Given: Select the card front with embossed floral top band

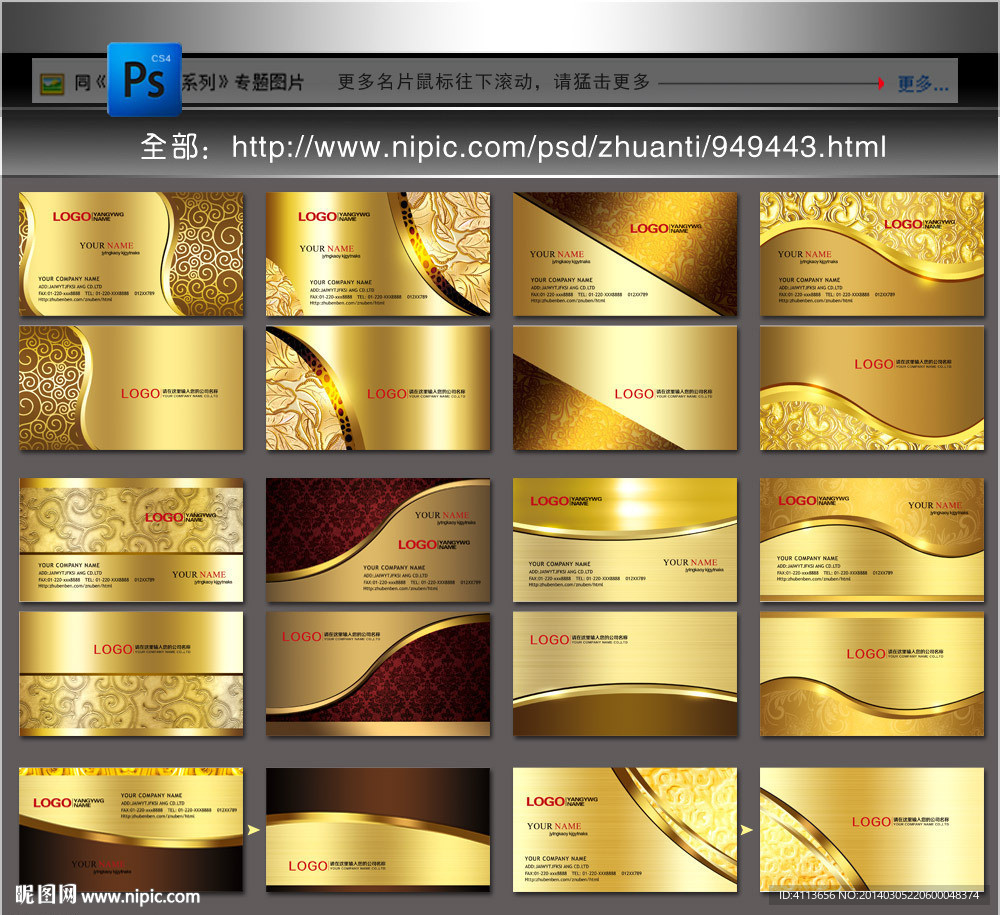Looking at the screenshot, I should (131, 540).
